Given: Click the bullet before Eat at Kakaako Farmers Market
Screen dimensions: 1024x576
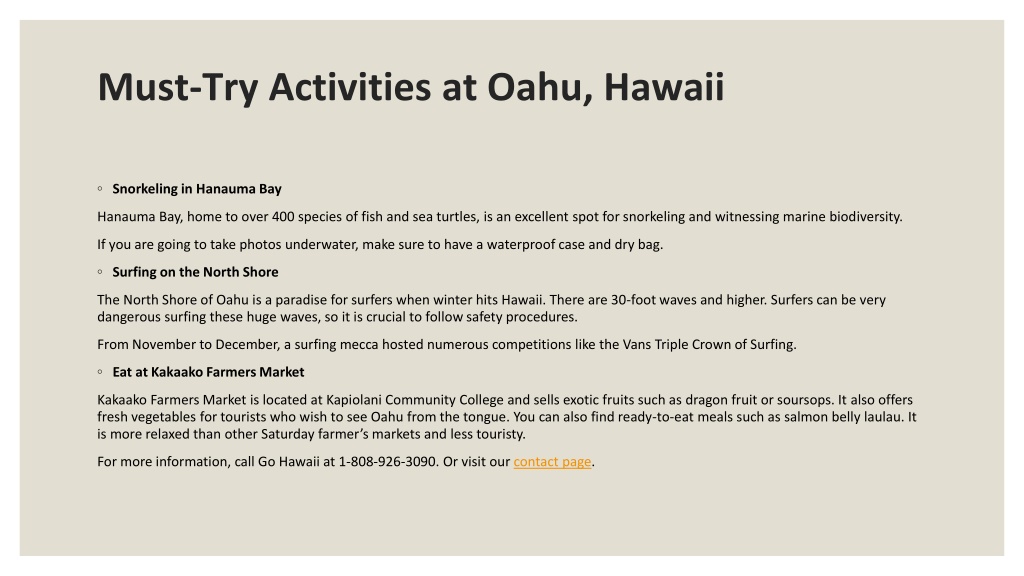Looking at the screenshot, I should click(100, 372).
